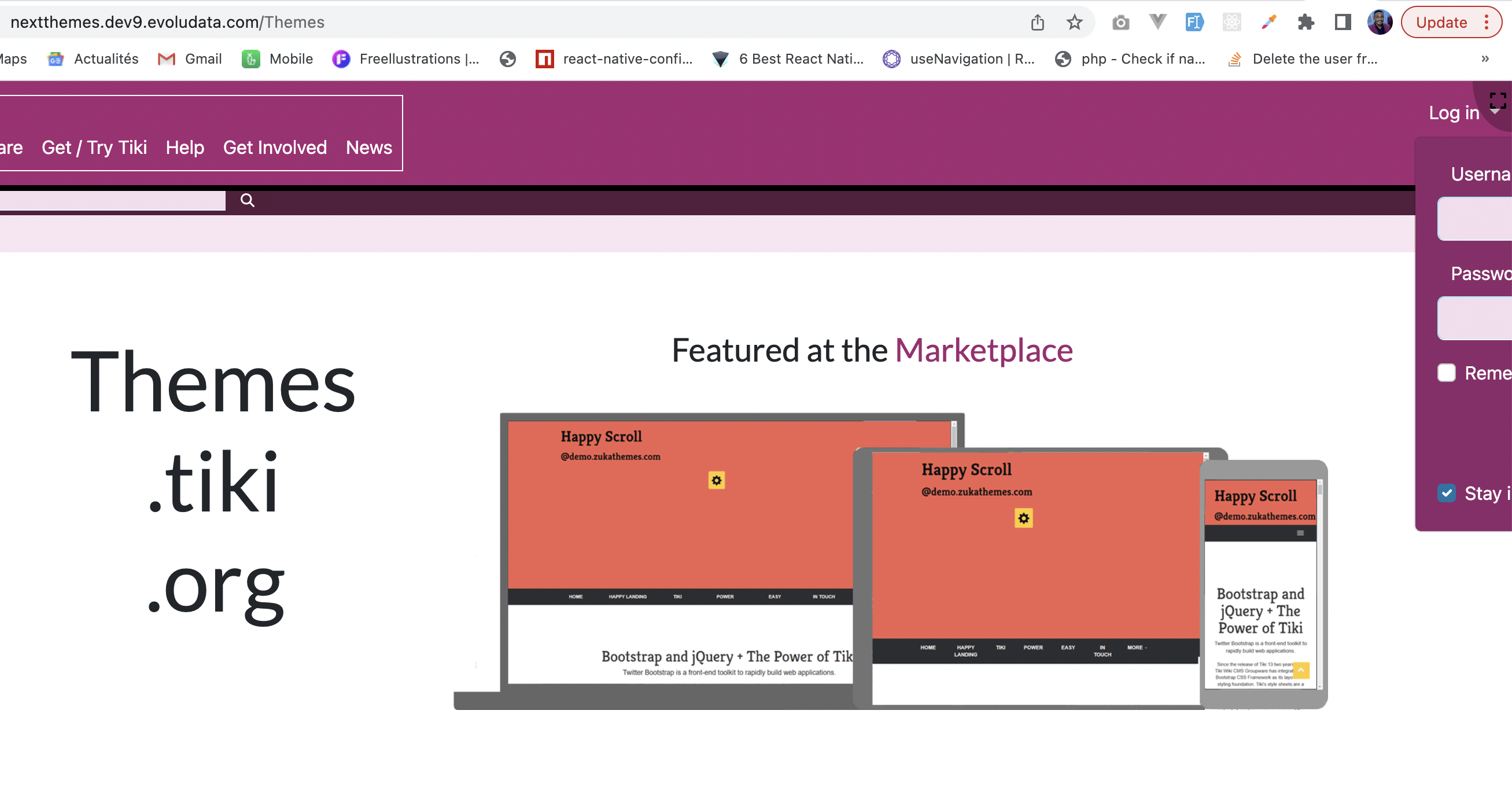
Task: Open the Gmail bookmark
Action: pyautogui.click(x=190, y=58)
